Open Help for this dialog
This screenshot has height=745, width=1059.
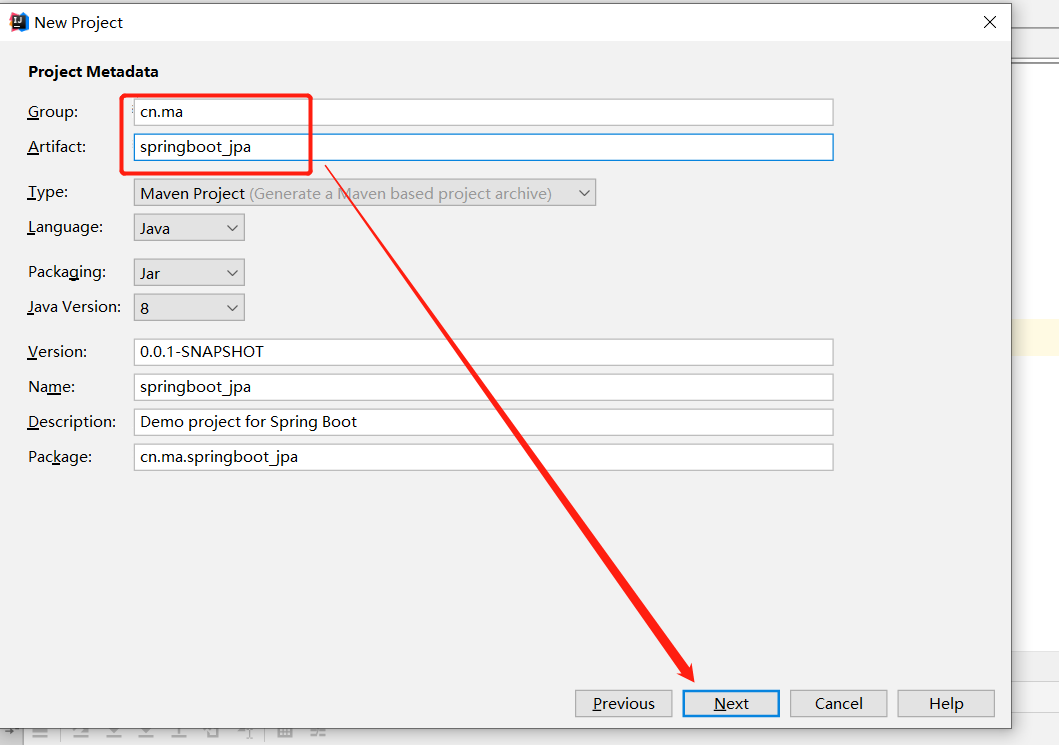click(x=946, y=703)
